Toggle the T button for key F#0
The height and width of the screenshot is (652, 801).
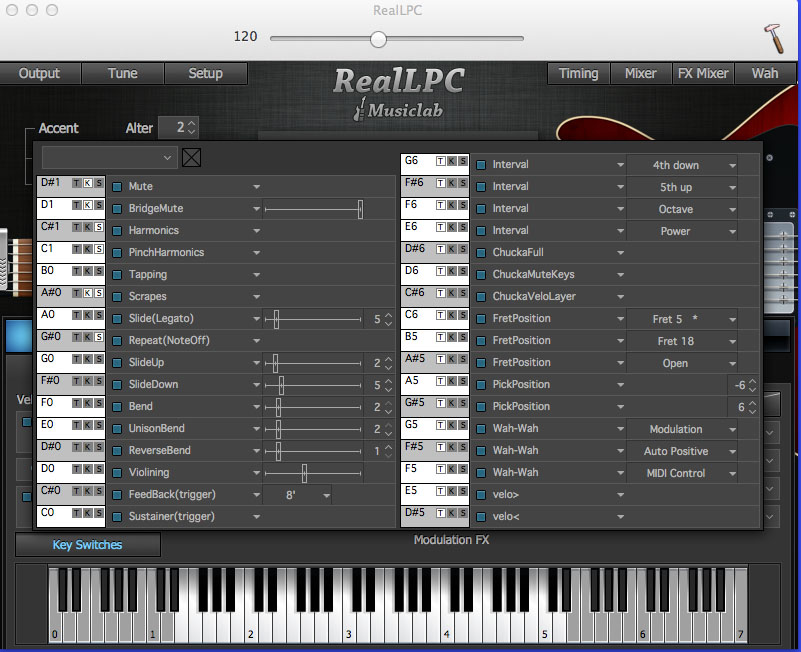pos(77,381)
